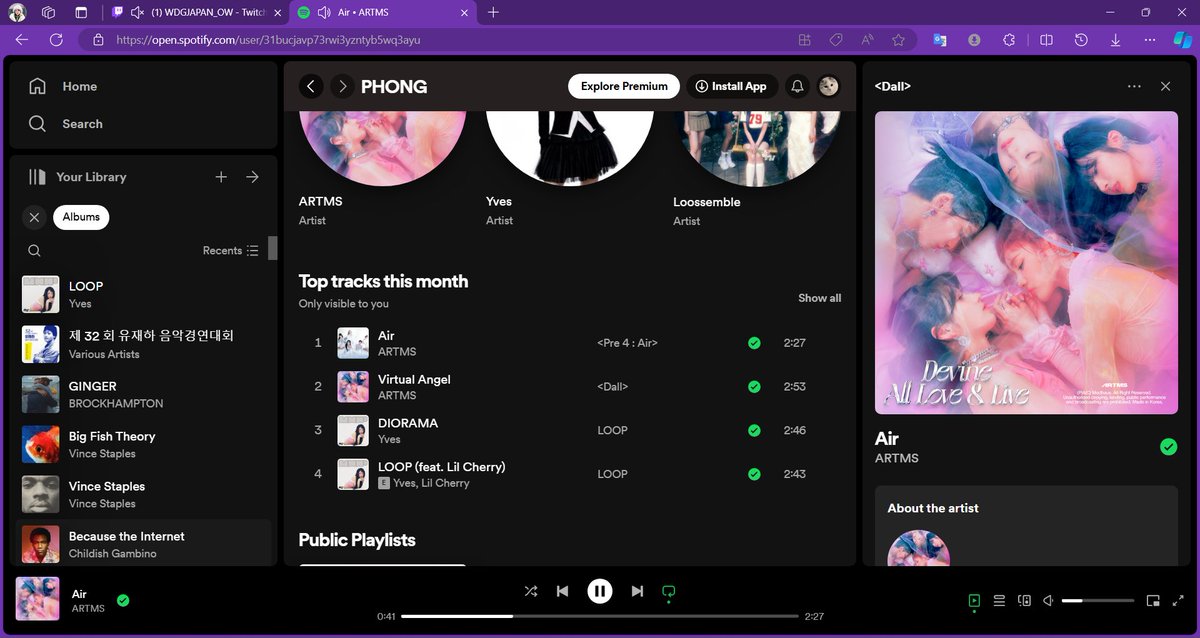
Task: Open the play queue
Action: click(999, 600)
